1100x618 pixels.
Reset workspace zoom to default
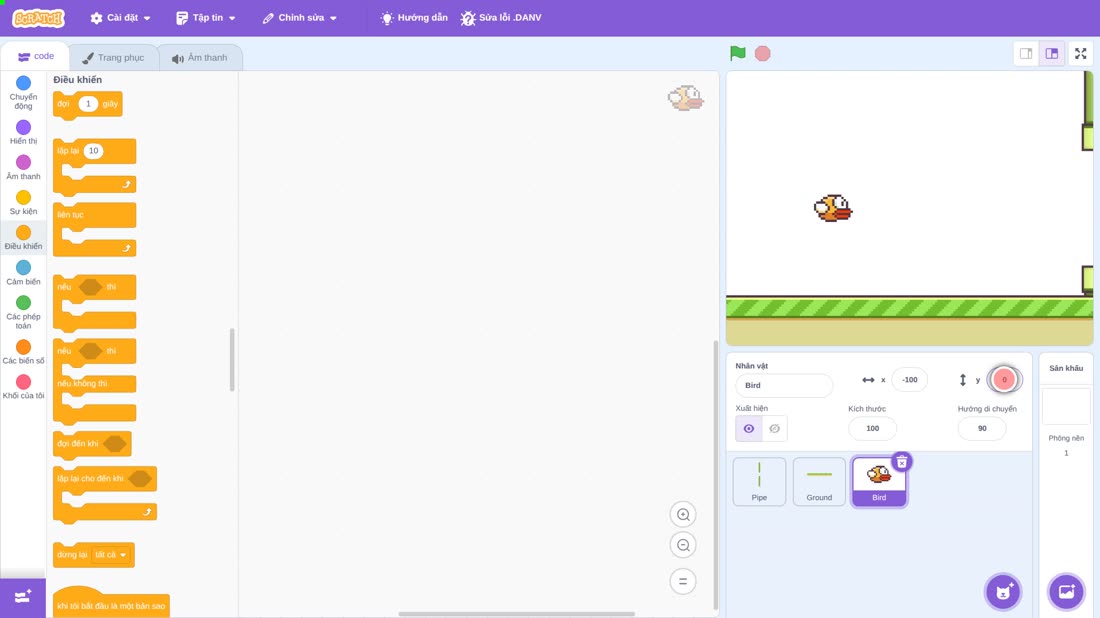tap(683, 582)
